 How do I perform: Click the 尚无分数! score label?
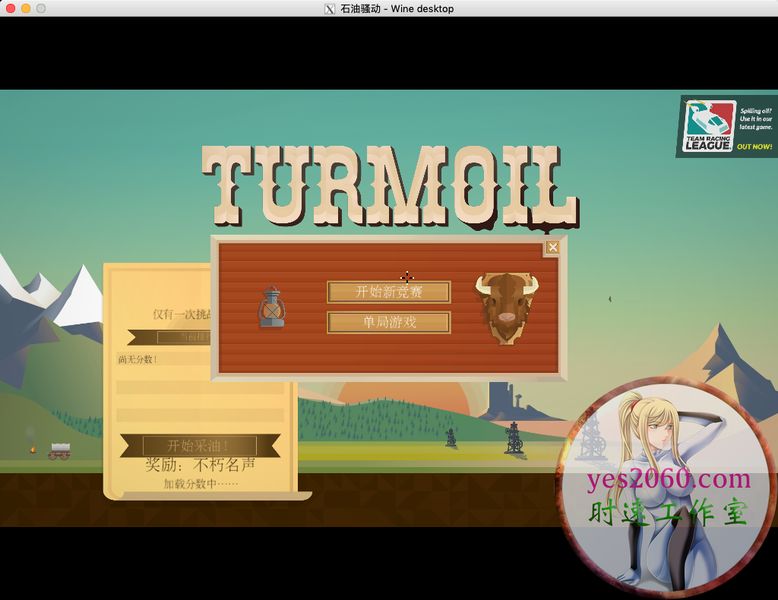(137, 359)
